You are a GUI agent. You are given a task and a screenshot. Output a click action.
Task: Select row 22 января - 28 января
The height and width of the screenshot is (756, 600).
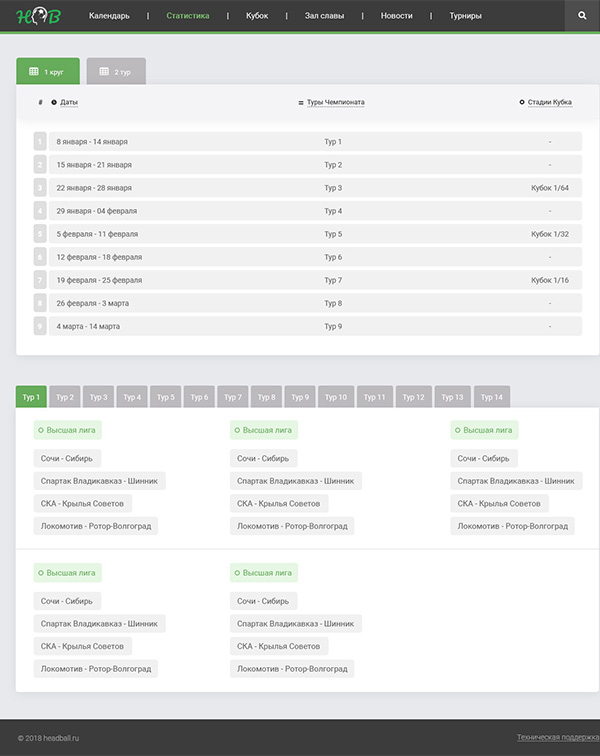[315, 188]
